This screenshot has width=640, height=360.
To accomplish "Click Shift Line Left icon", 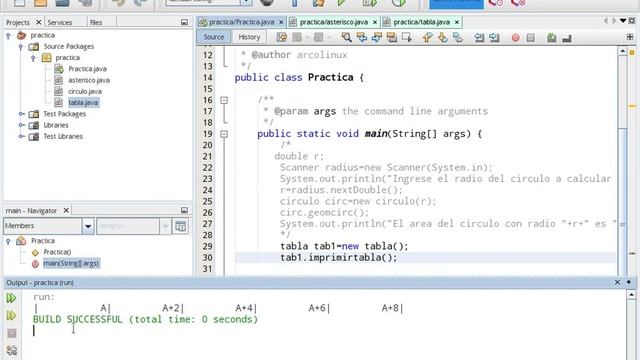I will [x=479, y=38].
